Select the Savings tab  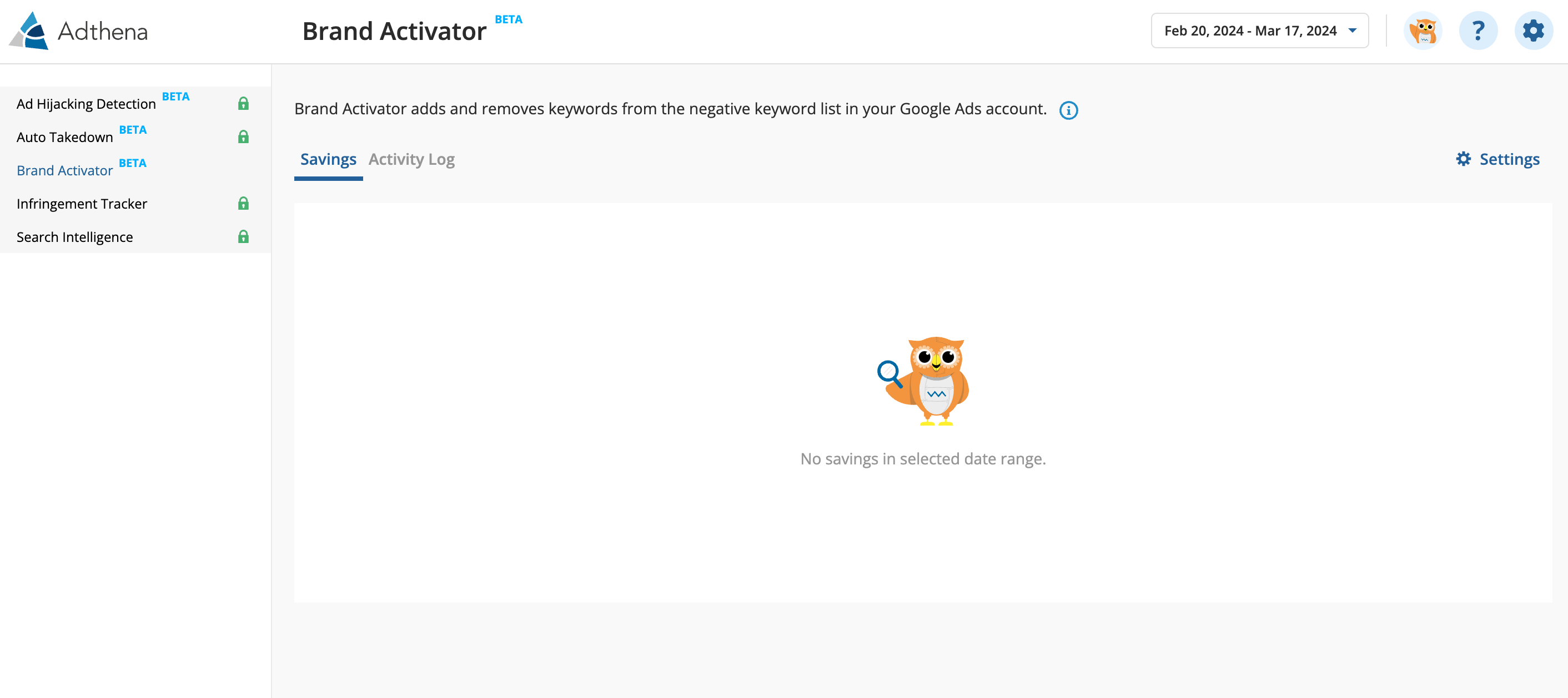pos(328,159)
